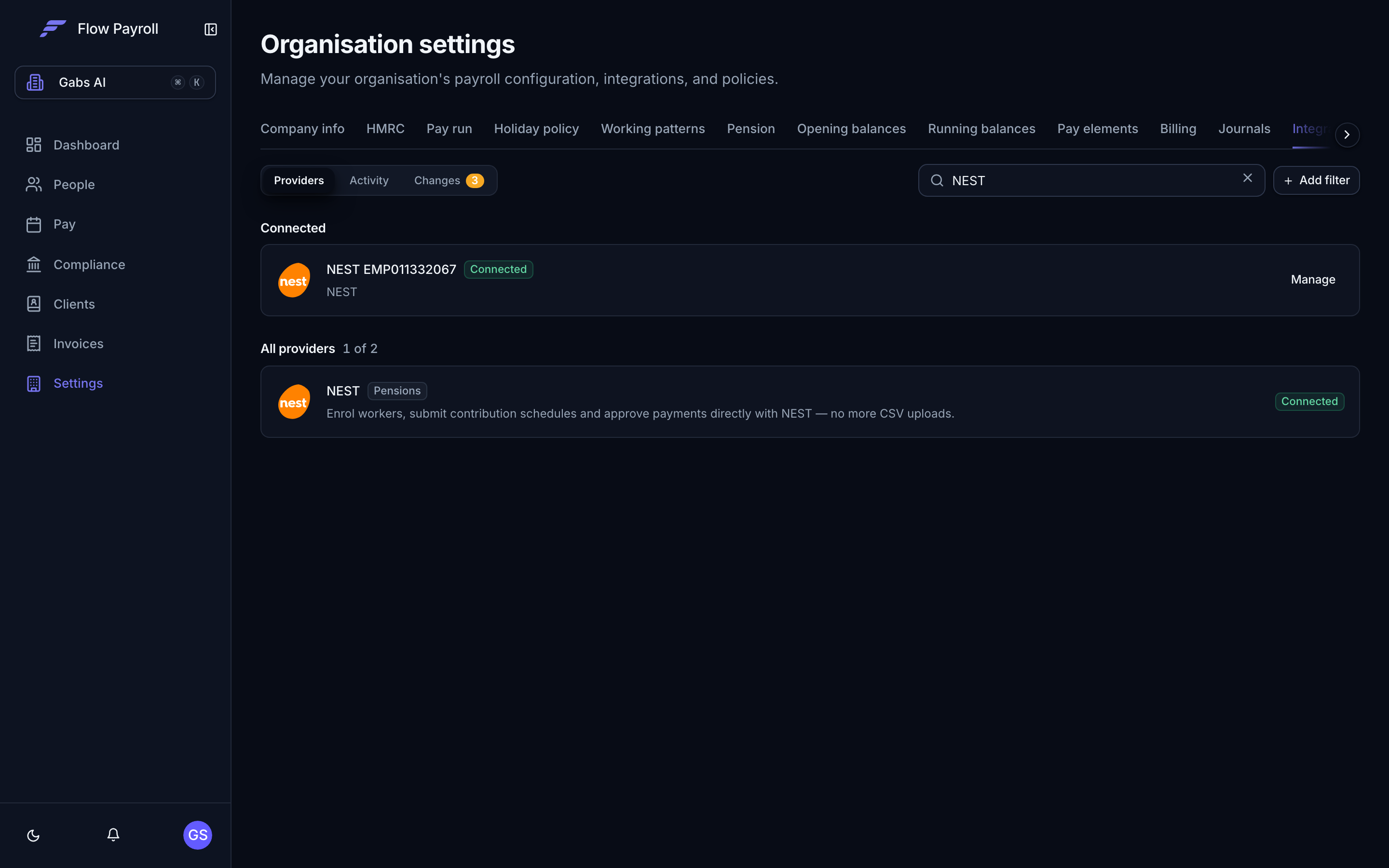Open the Pay run tab
The image size is (1389, 868).
pos(449,129)
